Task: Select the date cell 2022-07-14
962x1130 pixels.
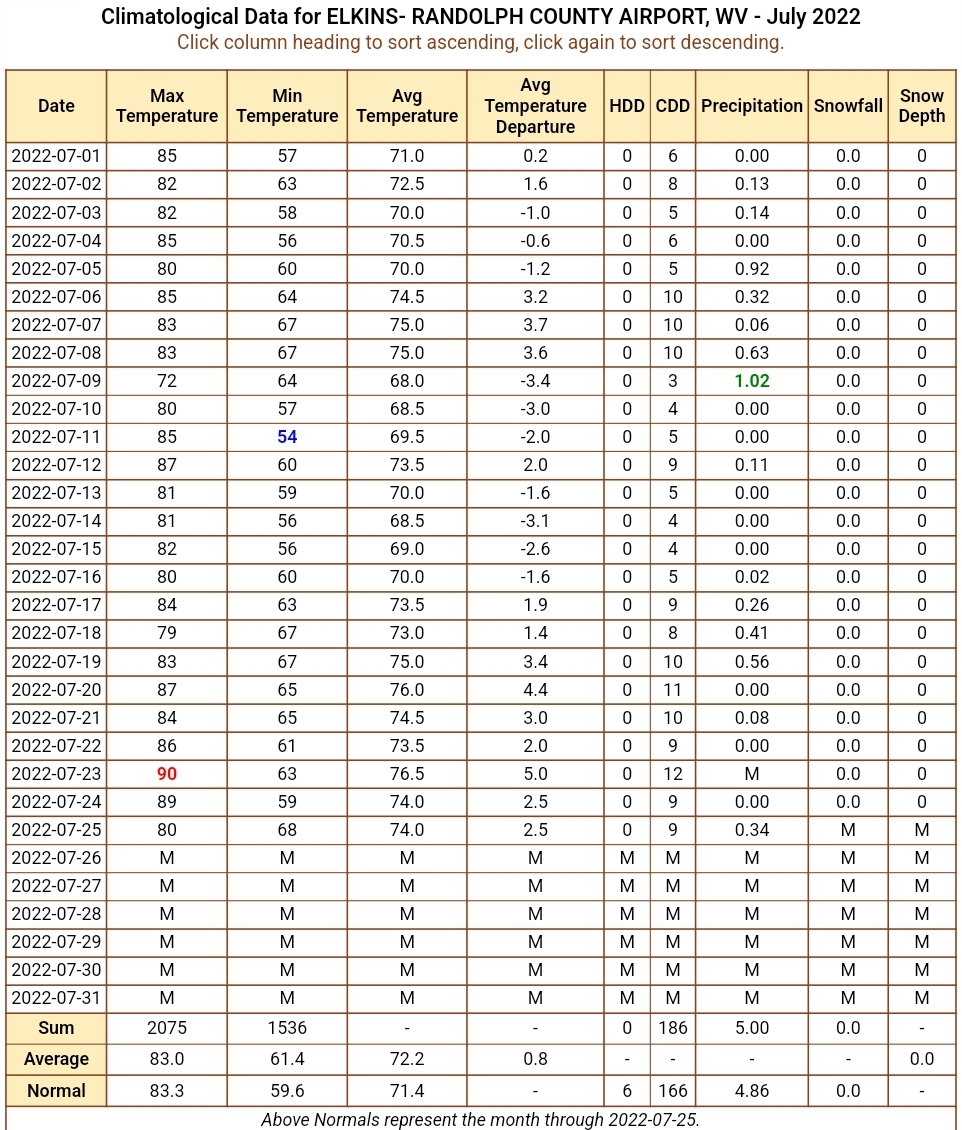Action: coord(56,521)
